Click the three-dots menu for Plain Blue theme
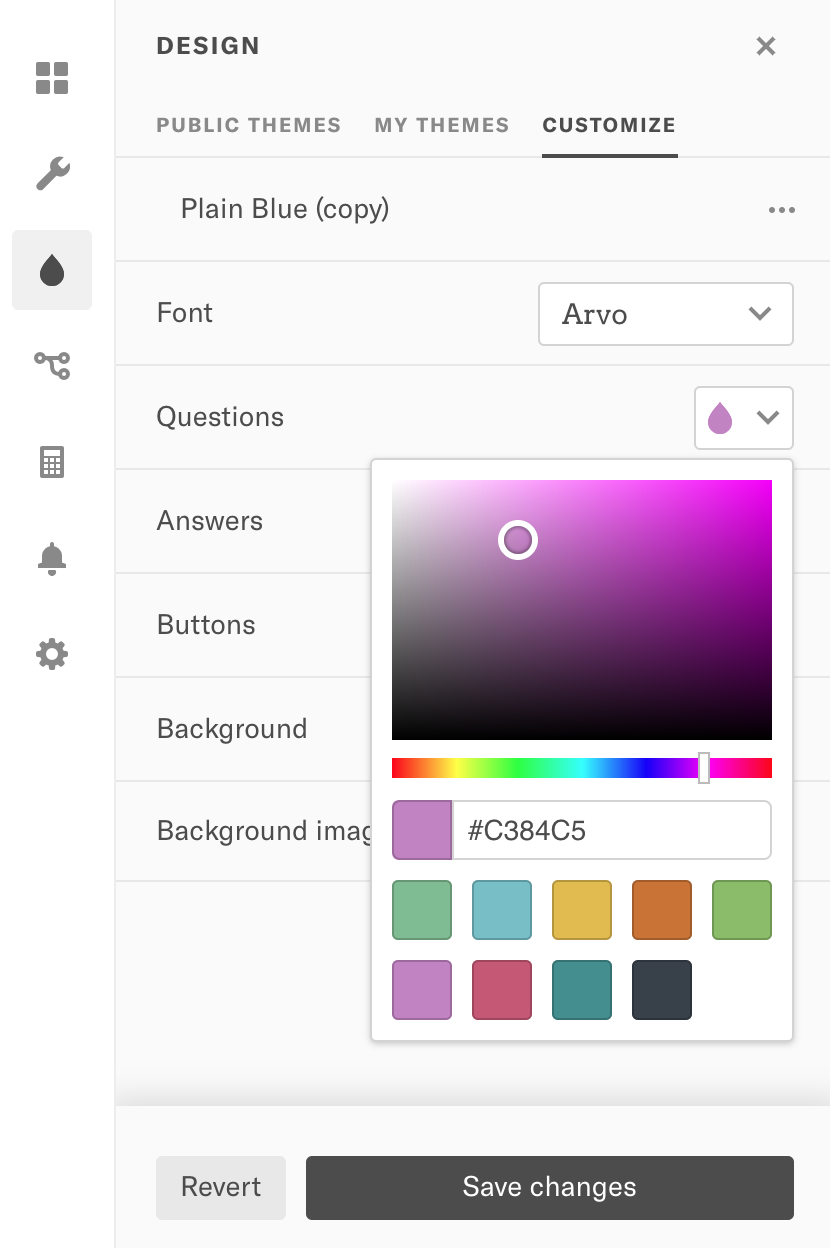Screen dimensions: 830x1248 coord(781,210)
